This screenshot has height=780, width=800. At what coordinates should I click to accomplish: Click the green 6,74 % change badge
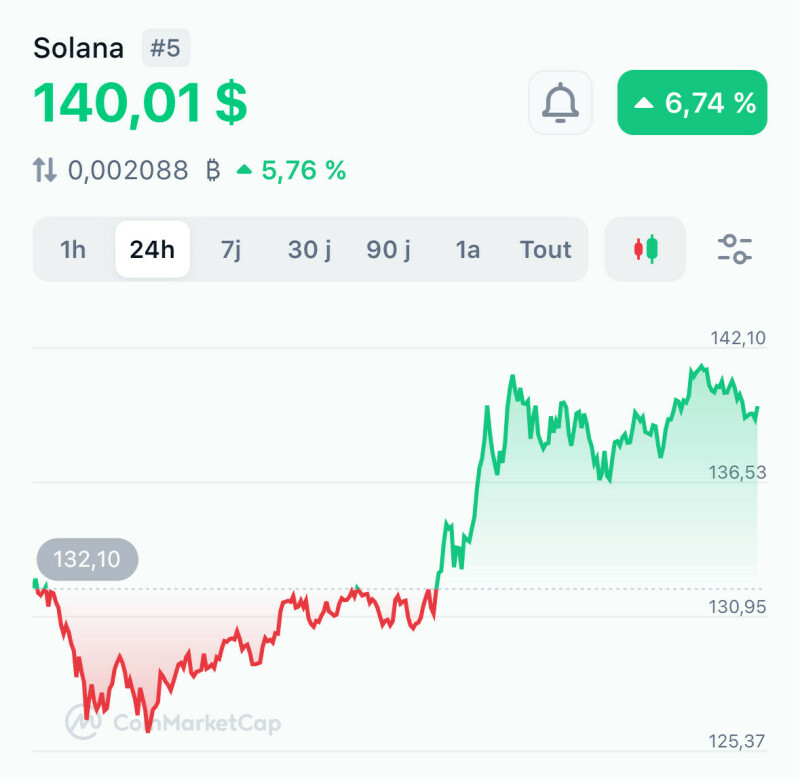point(692,102)
